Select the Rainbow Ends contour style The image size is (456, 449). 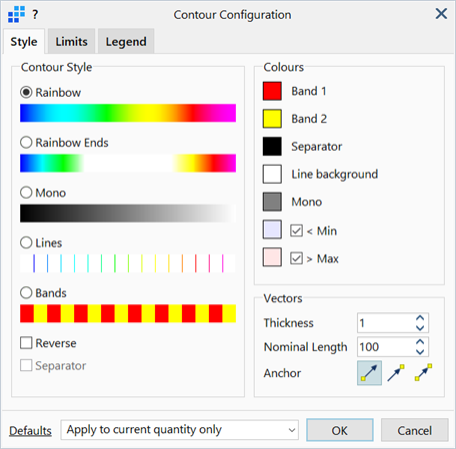[26, 143]
